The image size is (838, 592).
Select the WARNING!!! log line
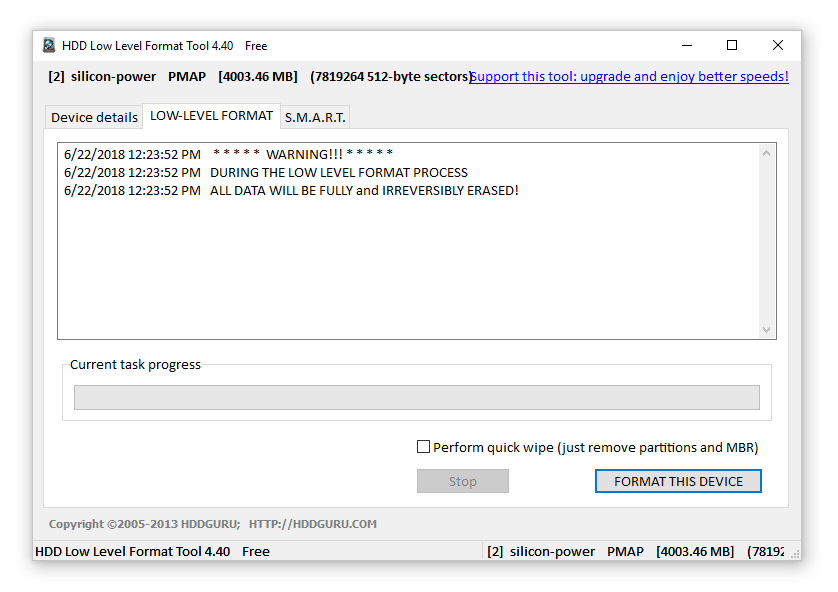(228, 154)
